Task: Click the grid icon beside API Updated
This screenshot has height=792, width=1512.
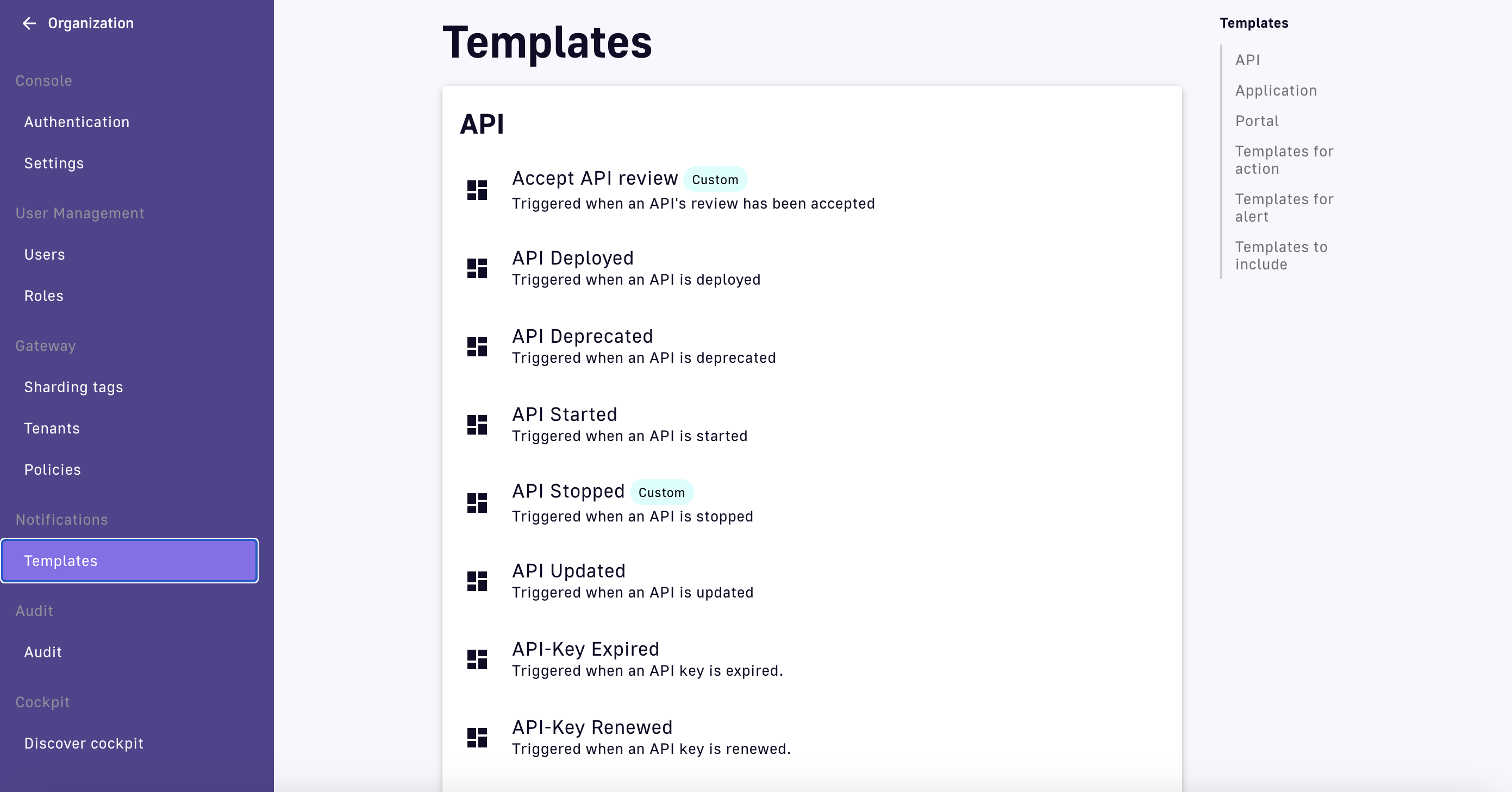Action: coord(477,581)
